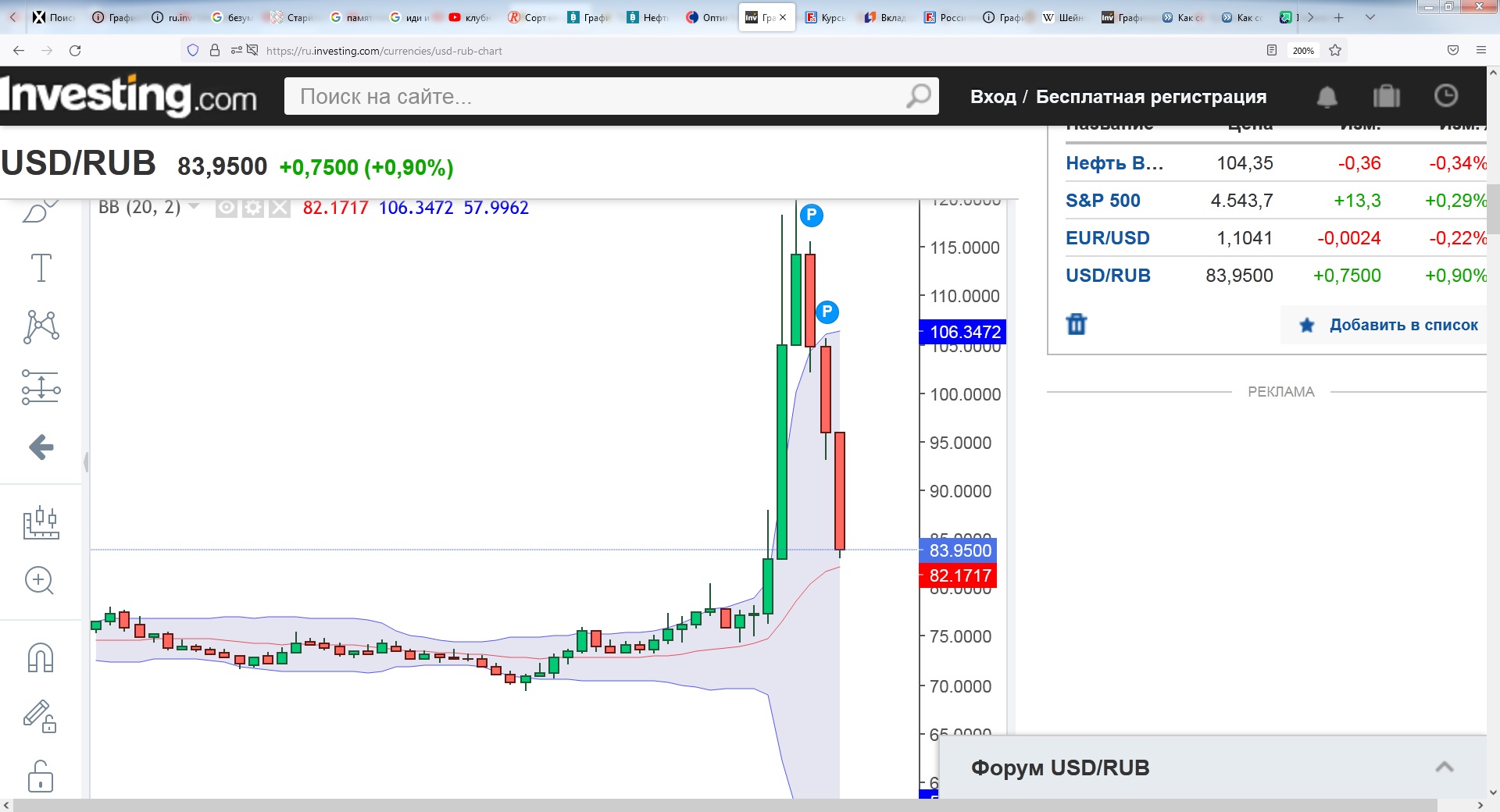The image size is (1500, 812).
Task: Open the Вход login link
Action: tap(993, 97)
